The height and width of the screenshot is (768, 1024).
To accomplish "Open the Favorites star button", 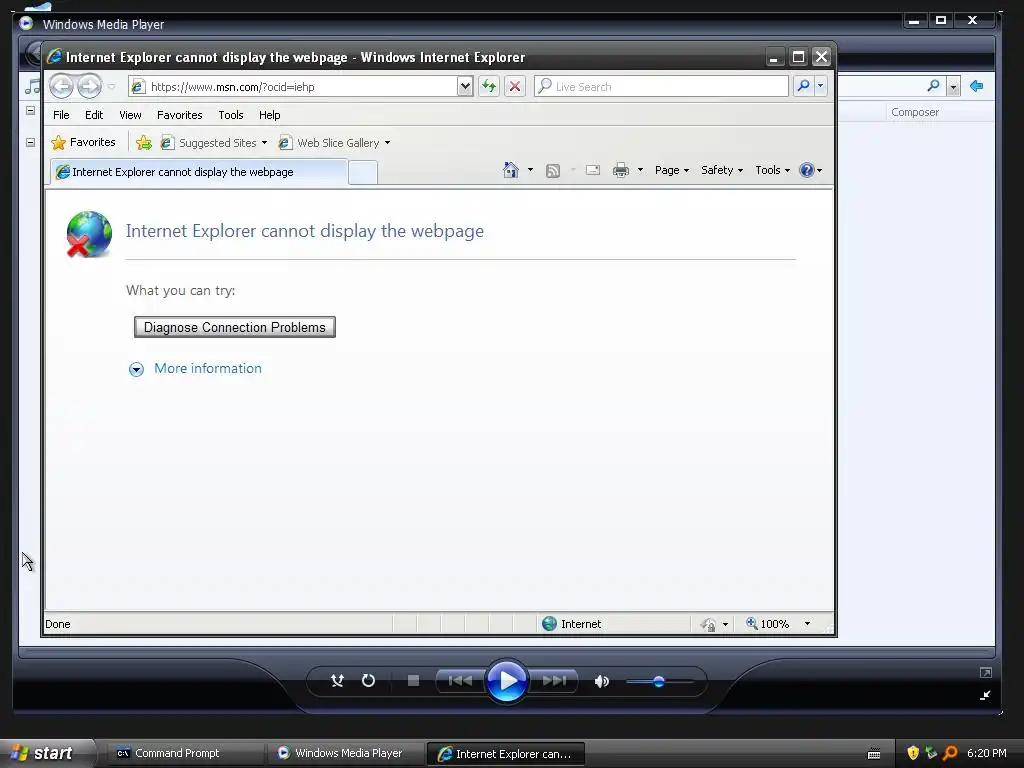I will pyautogui.click(x=84, y=142).
